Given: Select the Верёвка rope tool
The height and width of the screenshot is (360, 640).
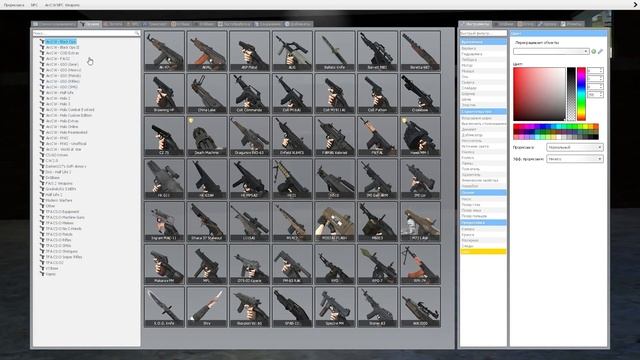Looking at the screenshot, I should [x=483, y=48].
